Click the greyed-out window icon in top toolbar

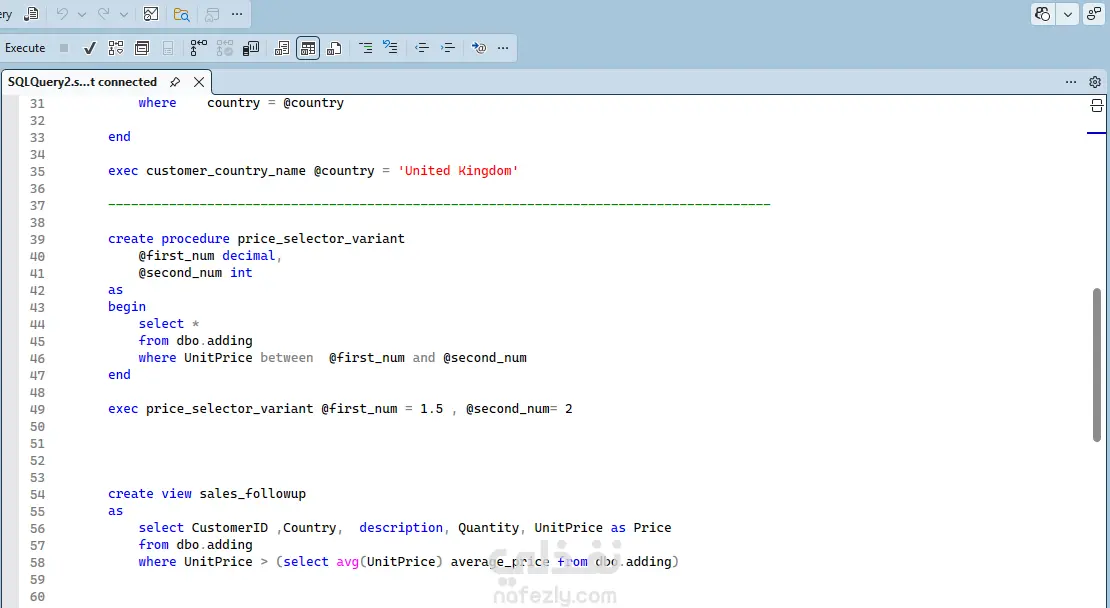click(x=212, y=14)
